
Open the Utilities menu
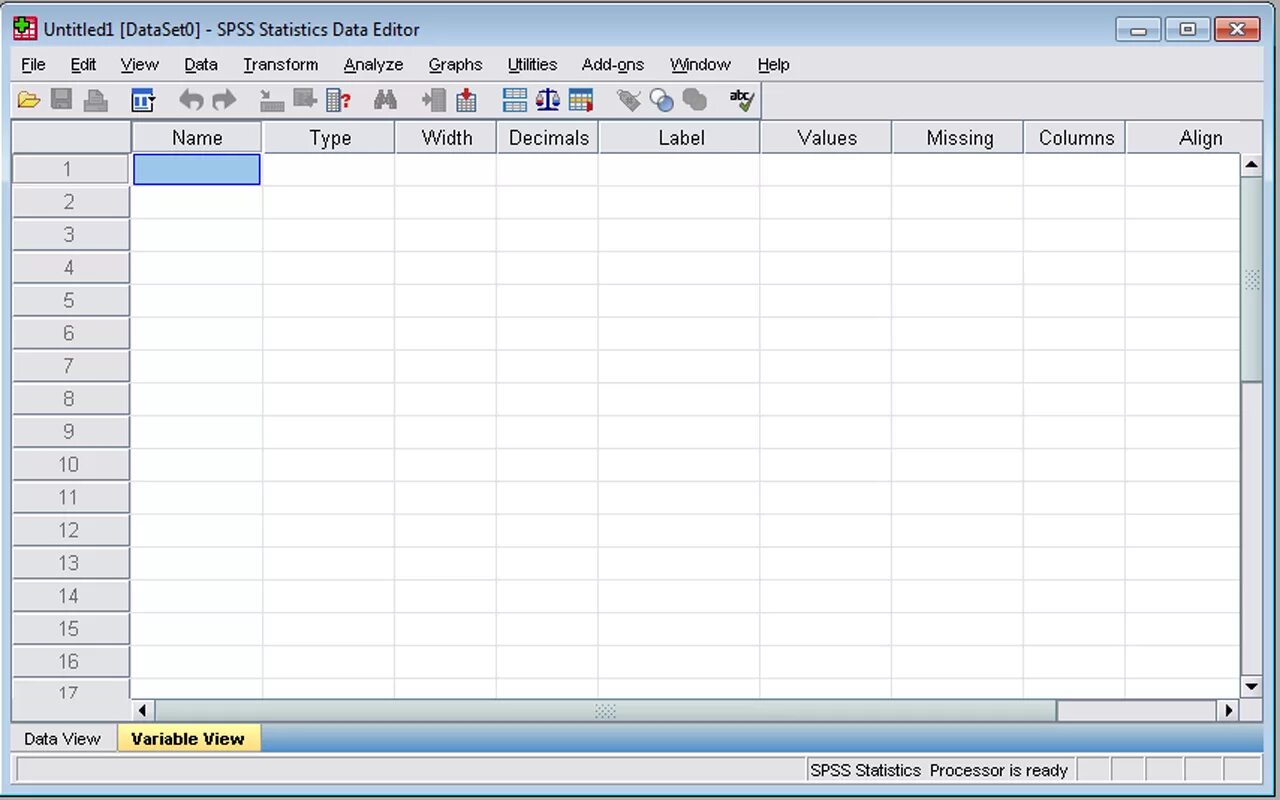tap(532, 64)
